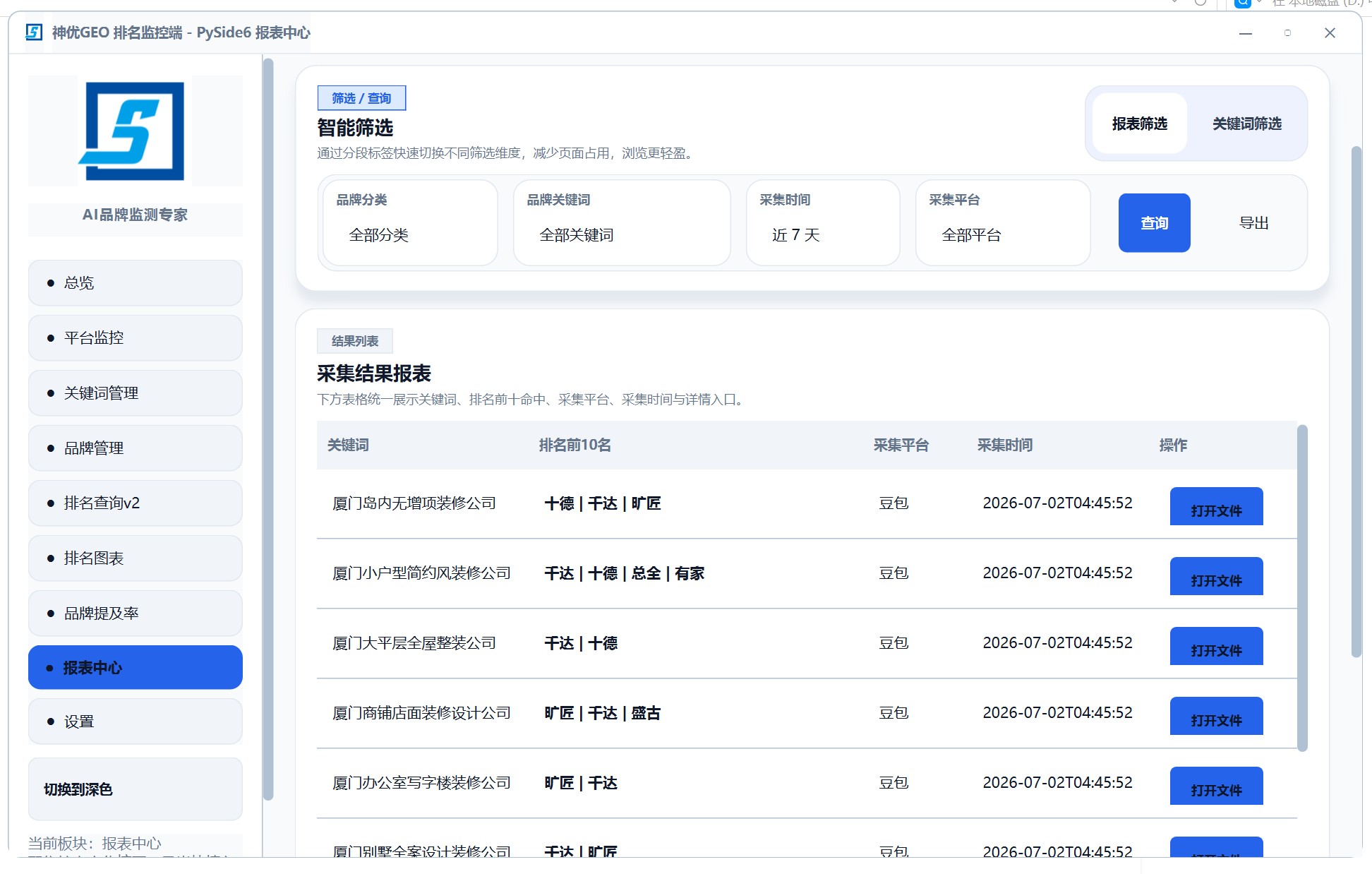
Task: Click the large blue S brand logo
Action: point(132,131)
